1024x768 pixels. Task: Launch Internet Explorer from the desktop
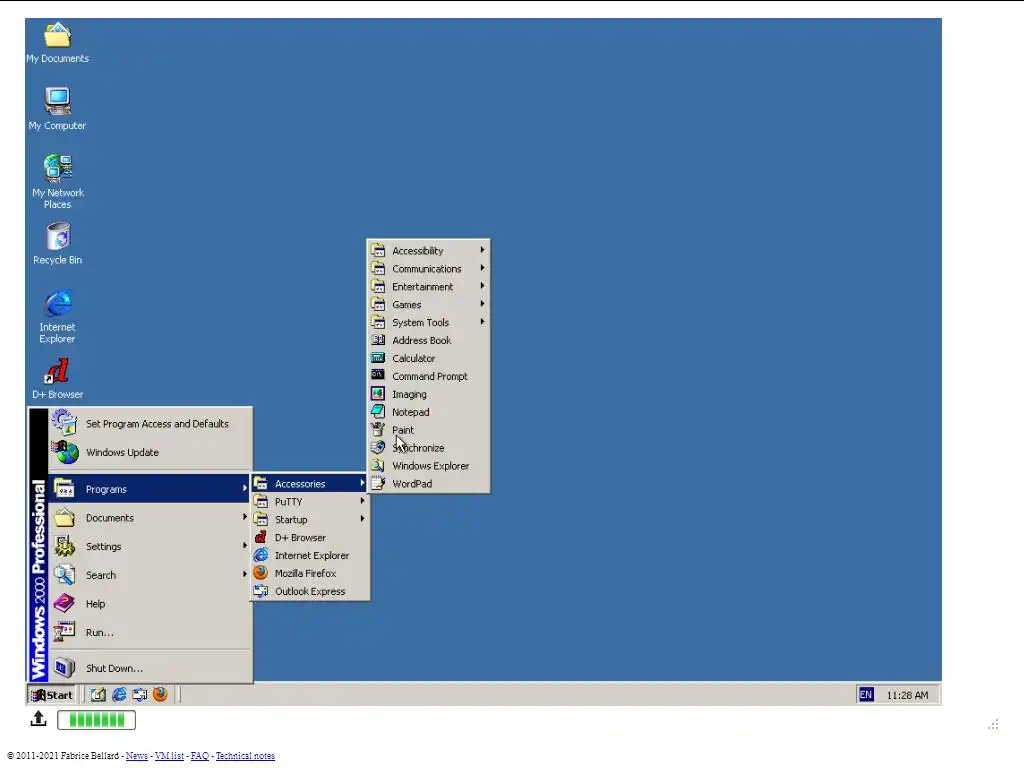coord(57,317)
